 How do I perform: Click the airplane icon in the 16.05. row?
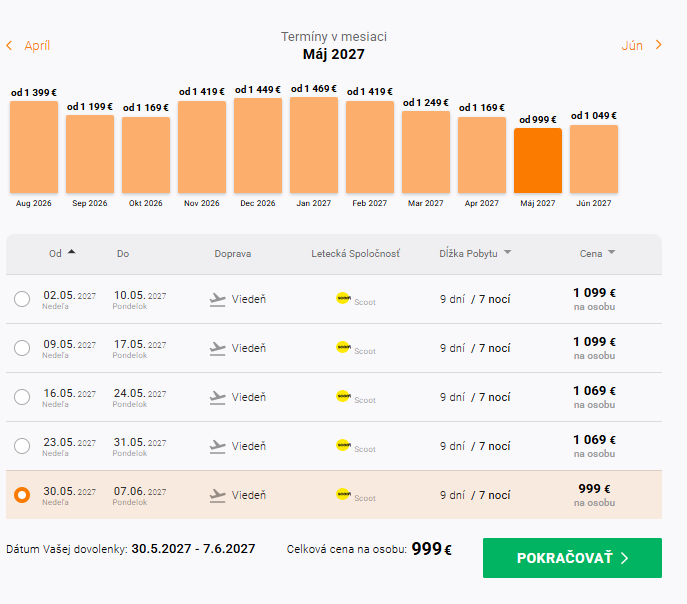pyautogui.click(x=217, y=398)
